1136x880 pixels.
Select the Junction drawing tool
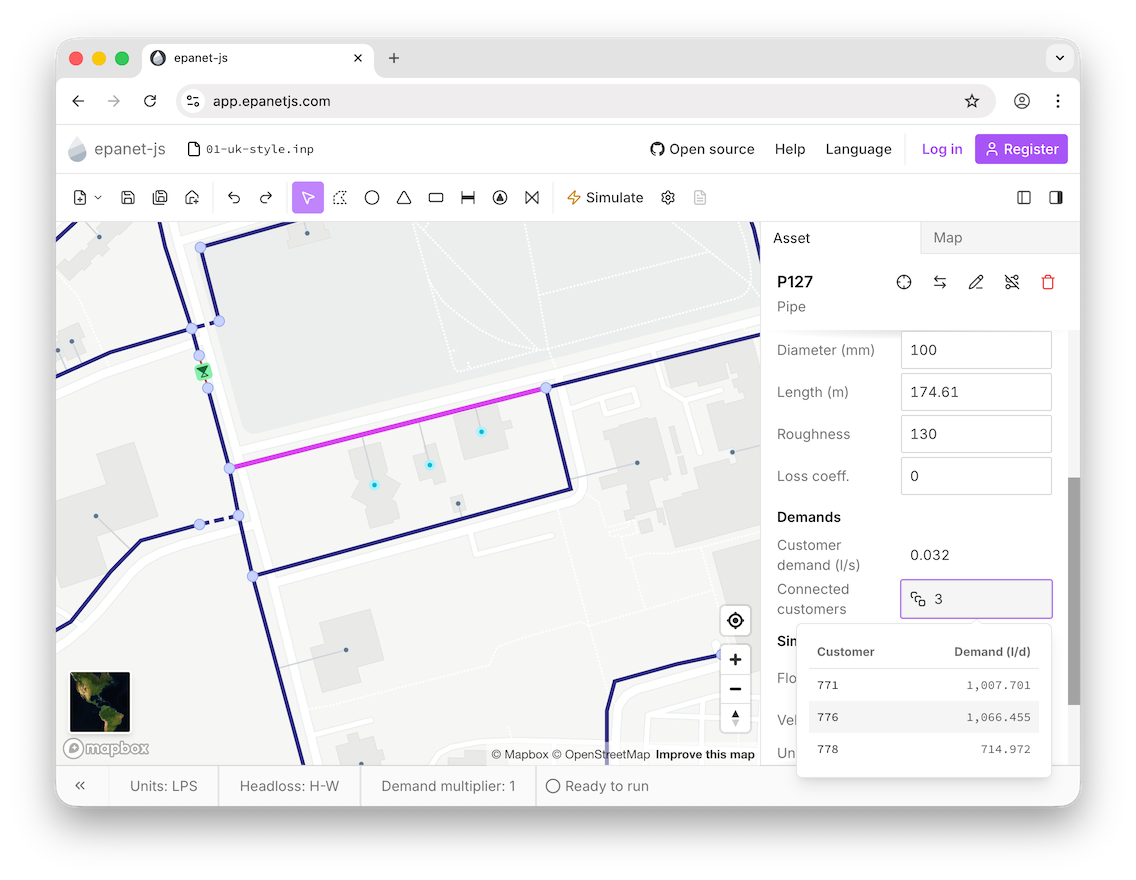372,197
